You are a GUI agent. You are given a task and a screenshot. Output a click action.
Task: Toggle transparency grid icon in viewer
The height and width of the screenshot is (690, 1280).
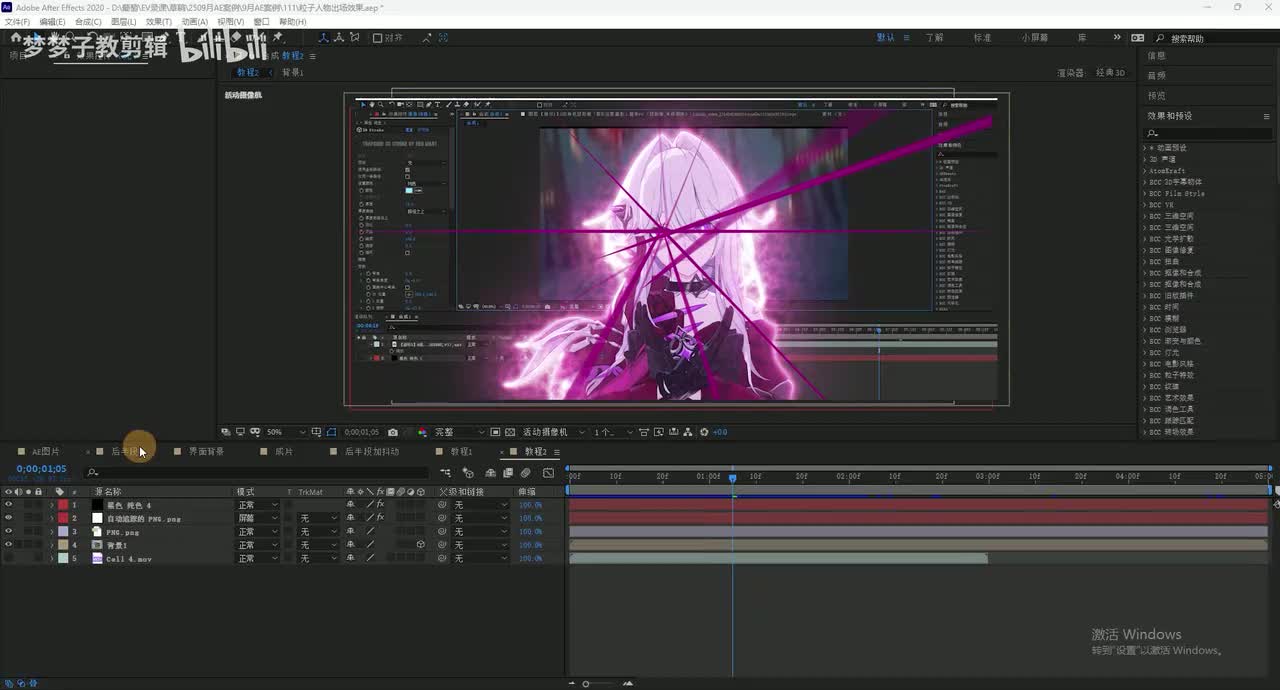pos(510,432)
